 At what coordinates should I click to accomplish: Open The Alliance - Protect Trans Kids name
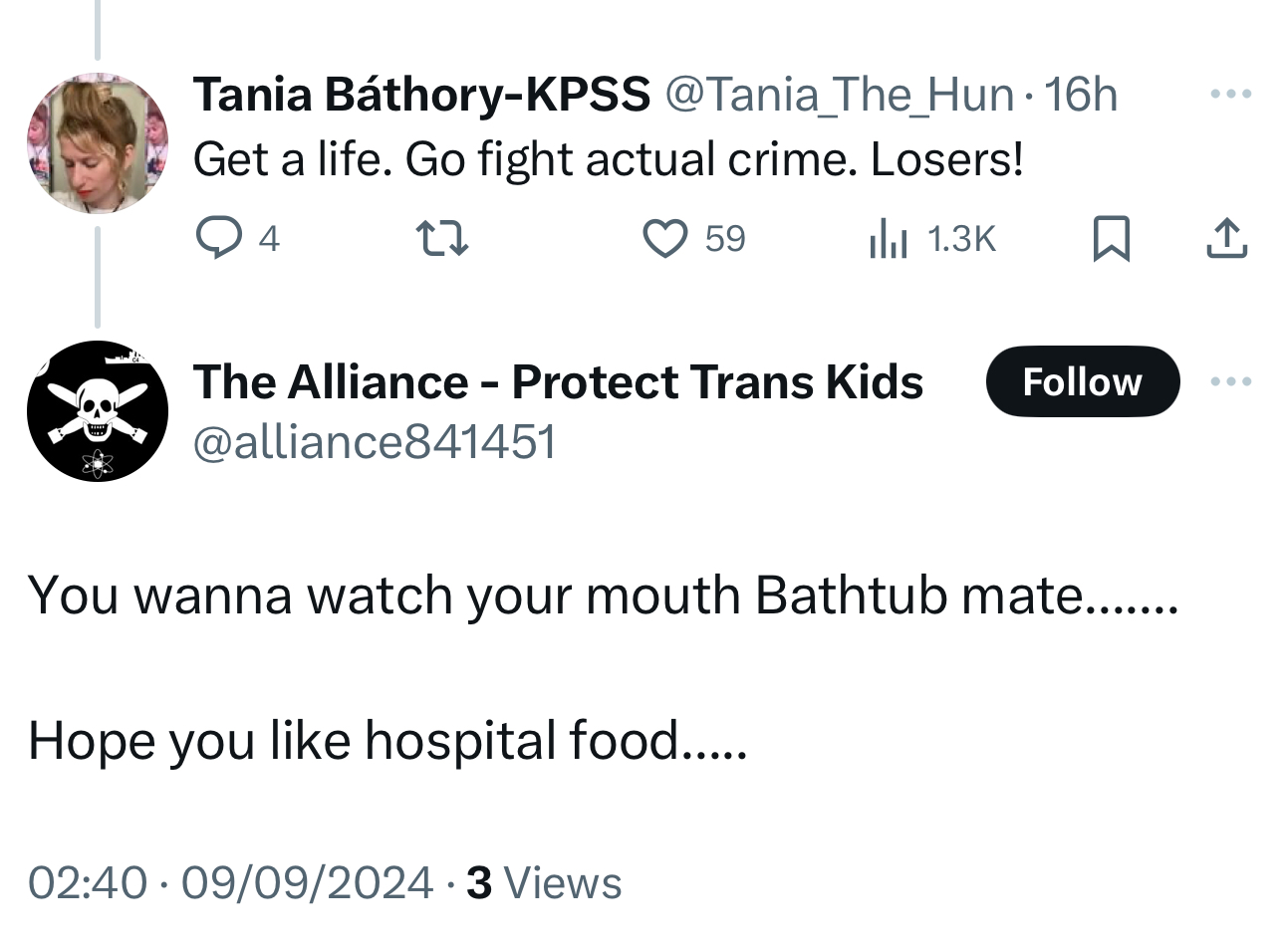pos(558,381)
